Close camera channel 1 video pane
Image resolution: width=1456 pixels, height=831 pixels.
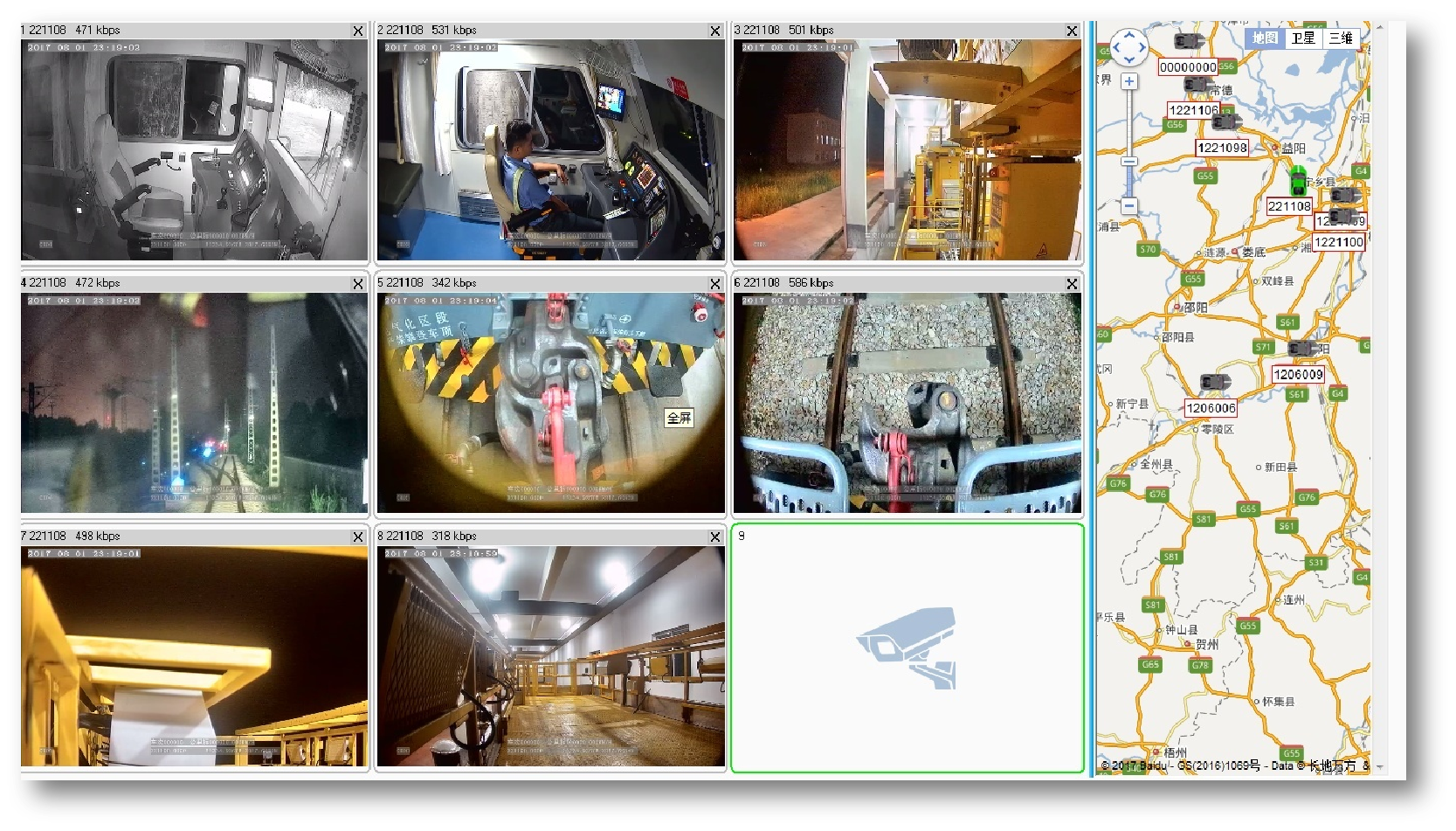pyautogui.click(x=358, y=31)
